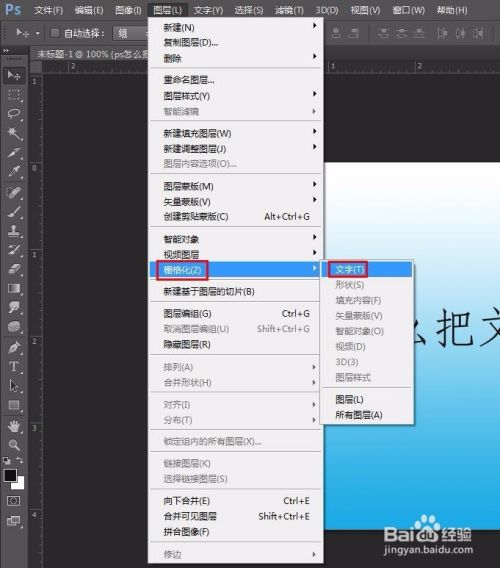Select the Path Selection tool
This screenshot has width=500, height=568.
pos(14,386)
